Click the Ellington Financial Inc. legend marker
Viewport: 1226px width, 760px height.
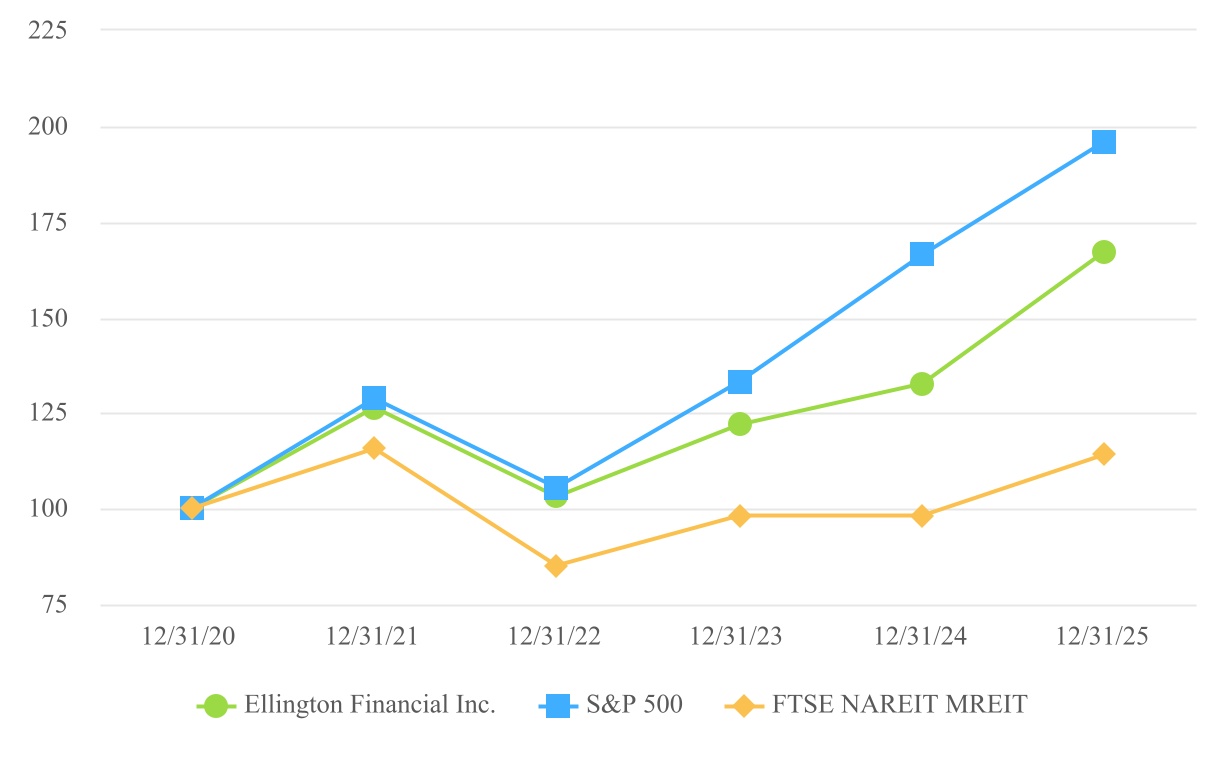pyautogui.click(x=217, y=706)
